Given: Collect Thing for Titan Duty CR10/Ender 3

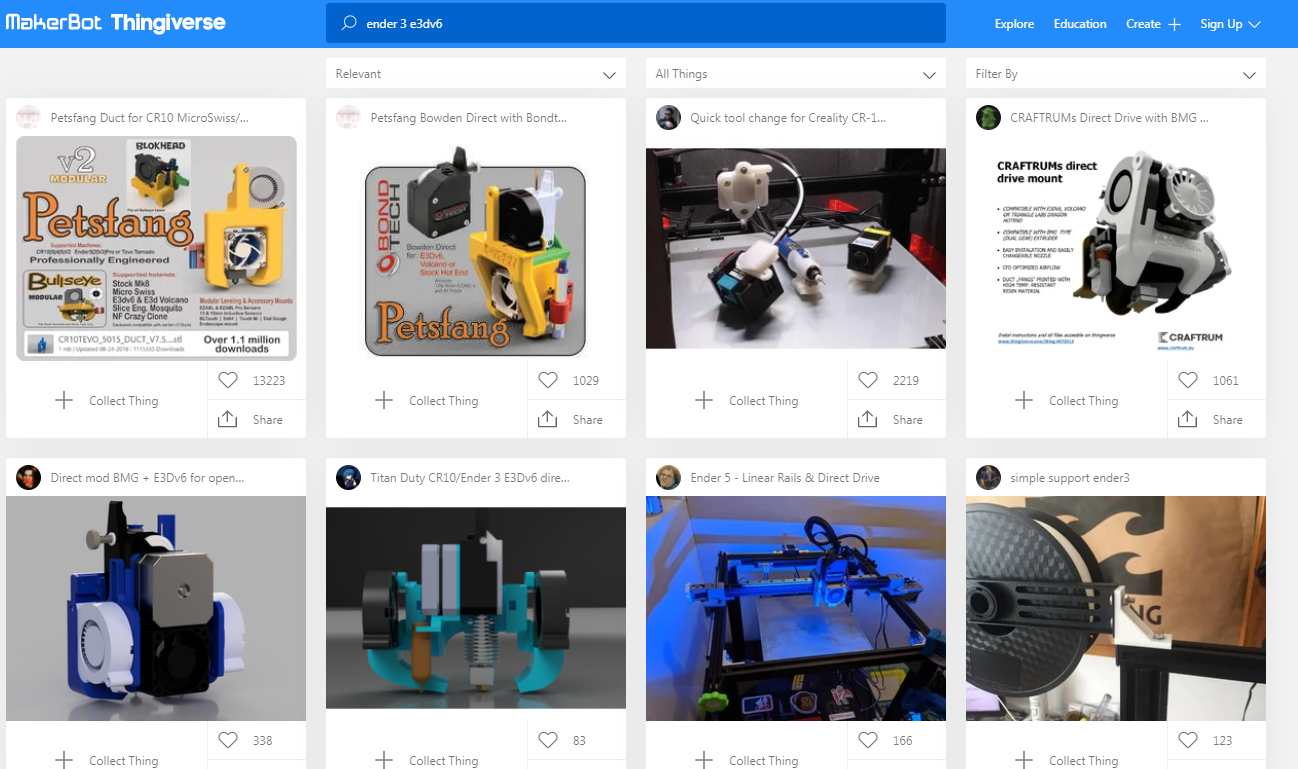Looking at the screenshot, I should (x=426, y=760).
